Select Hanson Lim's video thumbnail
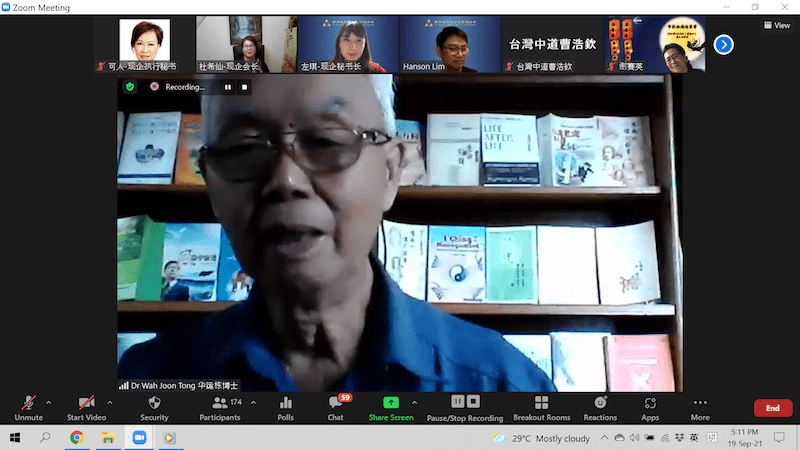The width and height of the screenshot is (800, 450). pos(450,44)
